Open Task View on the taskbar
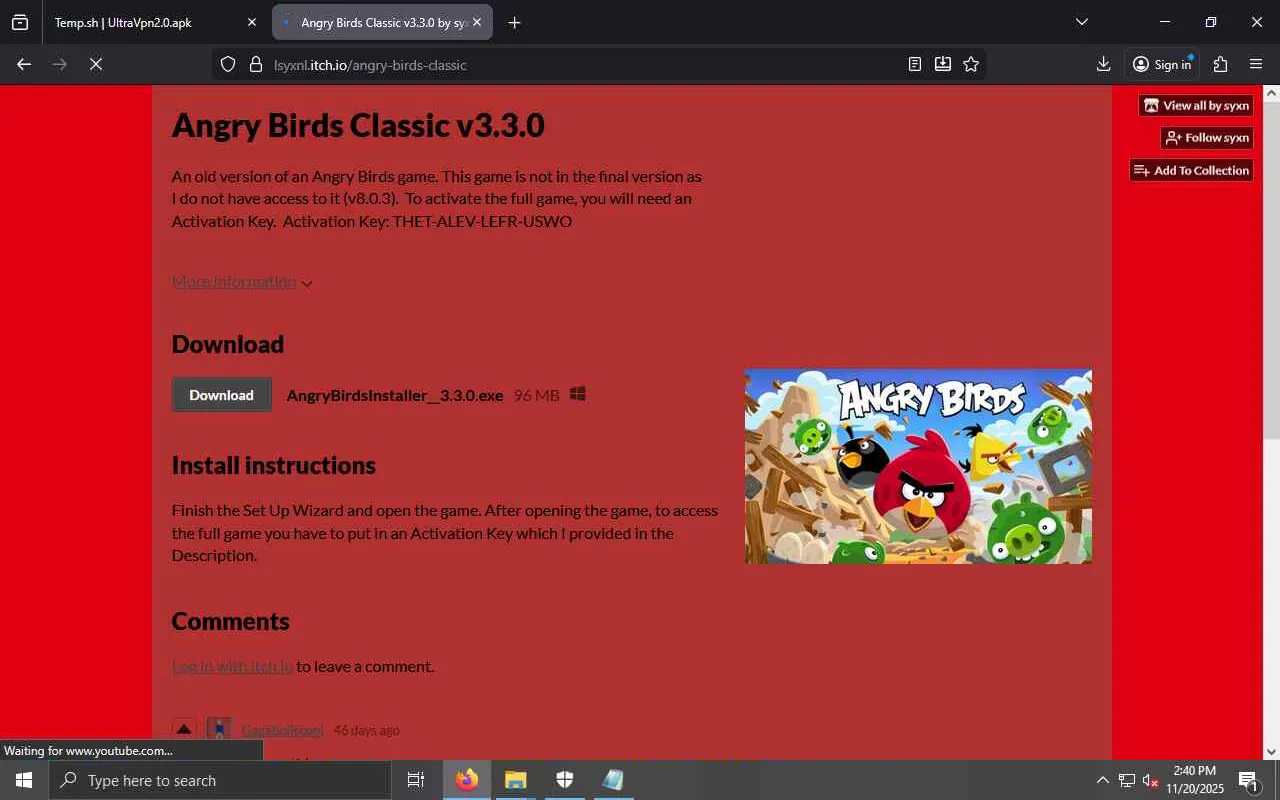1280x800 pixels. tap(416, 780)
